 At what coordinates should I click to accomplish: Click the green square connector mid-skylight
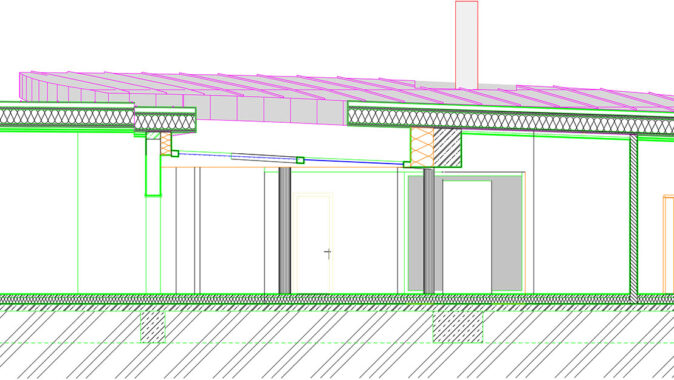pos(300,160)
